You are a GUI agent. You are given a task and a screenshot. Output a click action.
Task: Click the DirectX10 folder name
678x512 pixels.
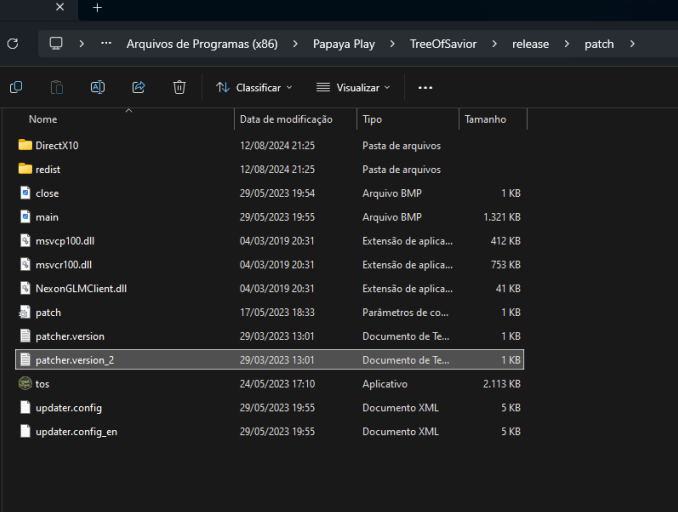pos(57,145)
